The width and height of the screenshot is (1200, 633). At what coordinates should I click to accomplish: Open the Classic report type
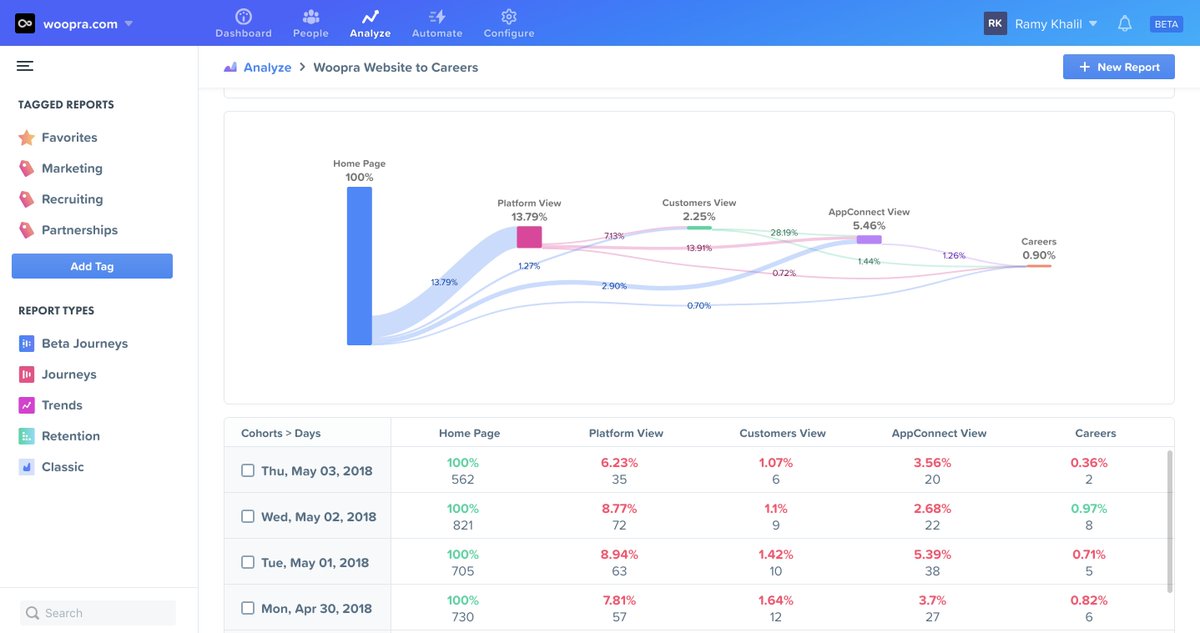tap(62, 467)
